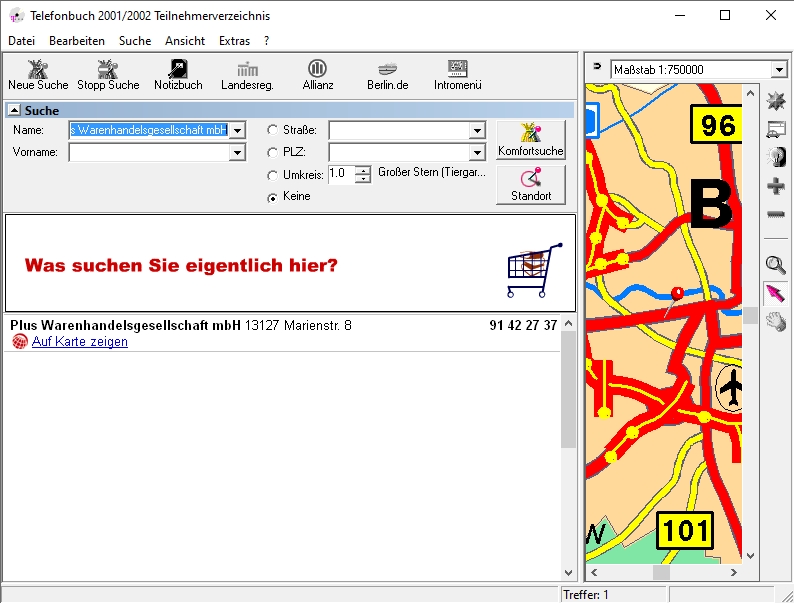Viewport: 794px width, 603px height.
Task: Open the Extras menu
Action: click(234, 41)
